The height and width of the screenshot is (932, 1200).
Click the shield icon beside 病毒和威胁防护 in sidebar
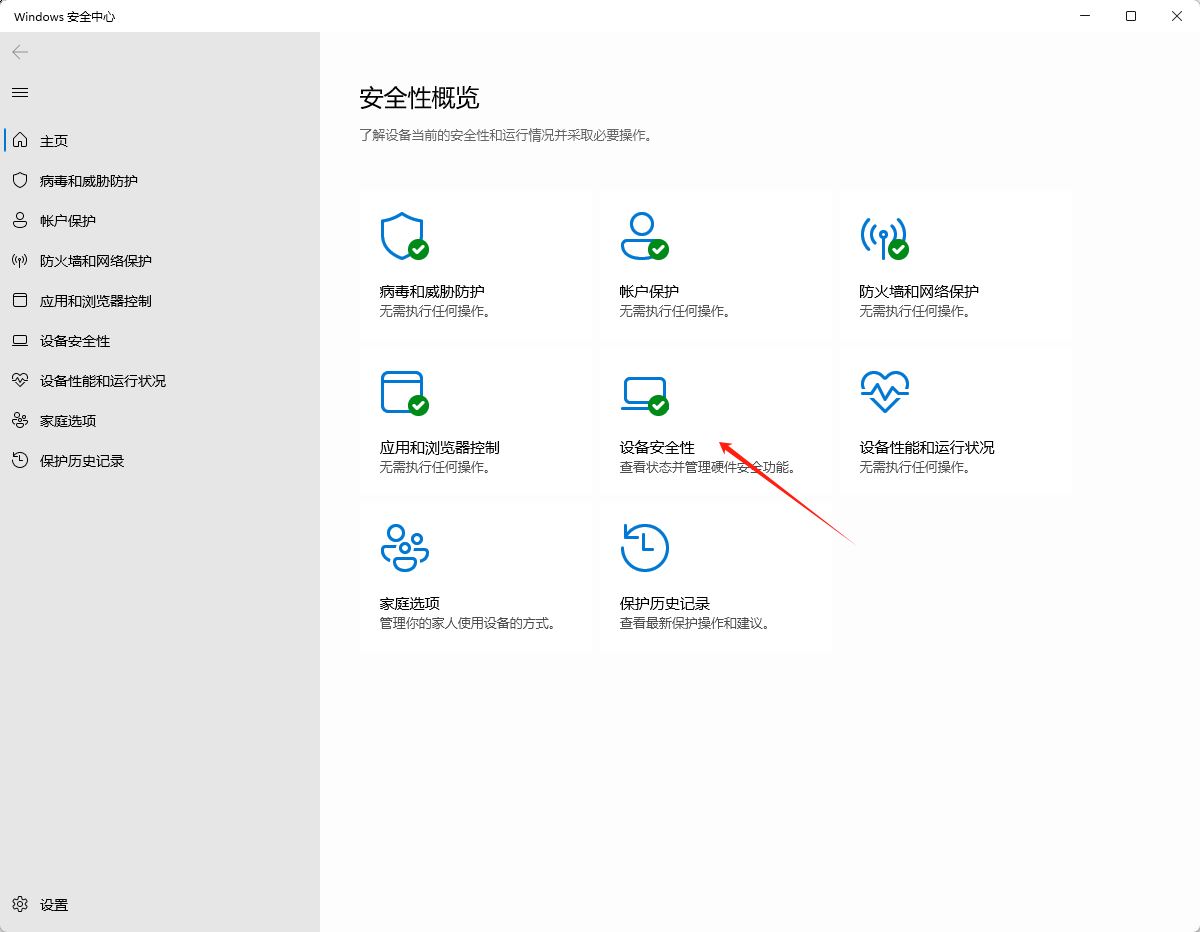click(x=20, y=180)
